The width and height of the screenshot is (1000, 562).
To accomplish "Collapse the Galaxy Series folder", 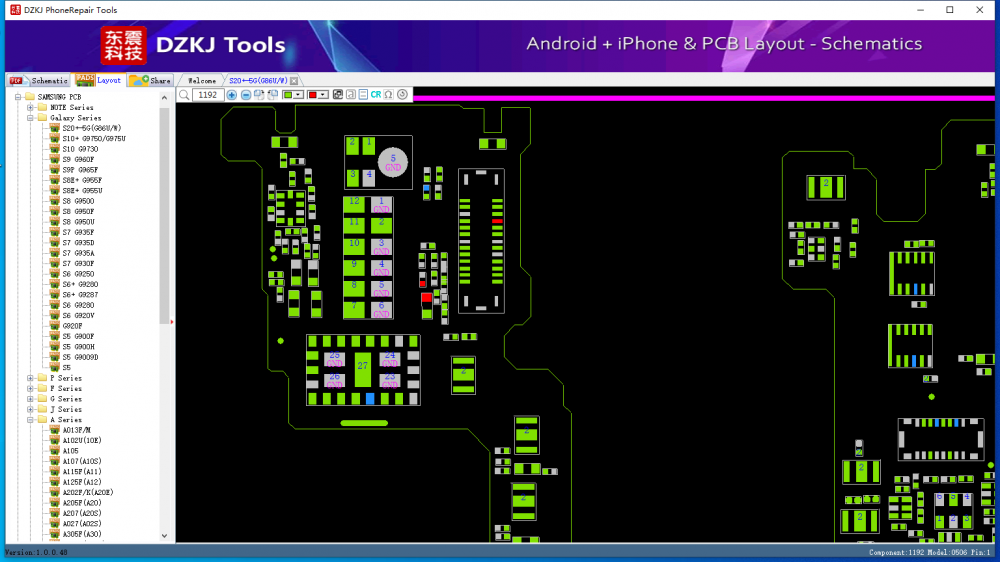I will (x=30, y=118).
